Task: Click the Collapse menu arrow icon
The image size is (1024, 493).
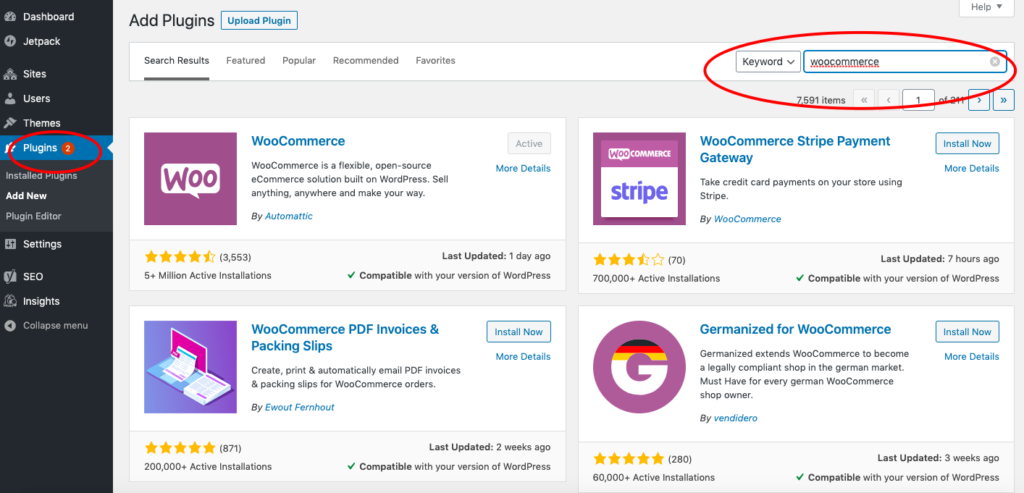Action: click(x=10, y=325)
